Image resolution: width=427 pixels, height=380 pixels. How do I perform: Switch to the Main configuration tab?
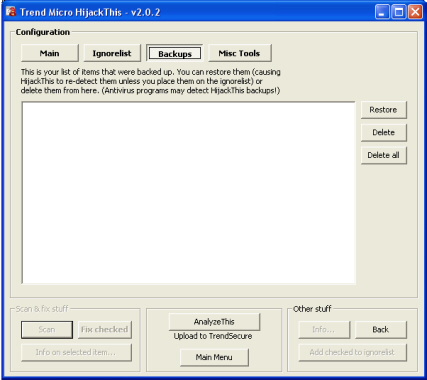pyautogui.click(x=50, y=53)
